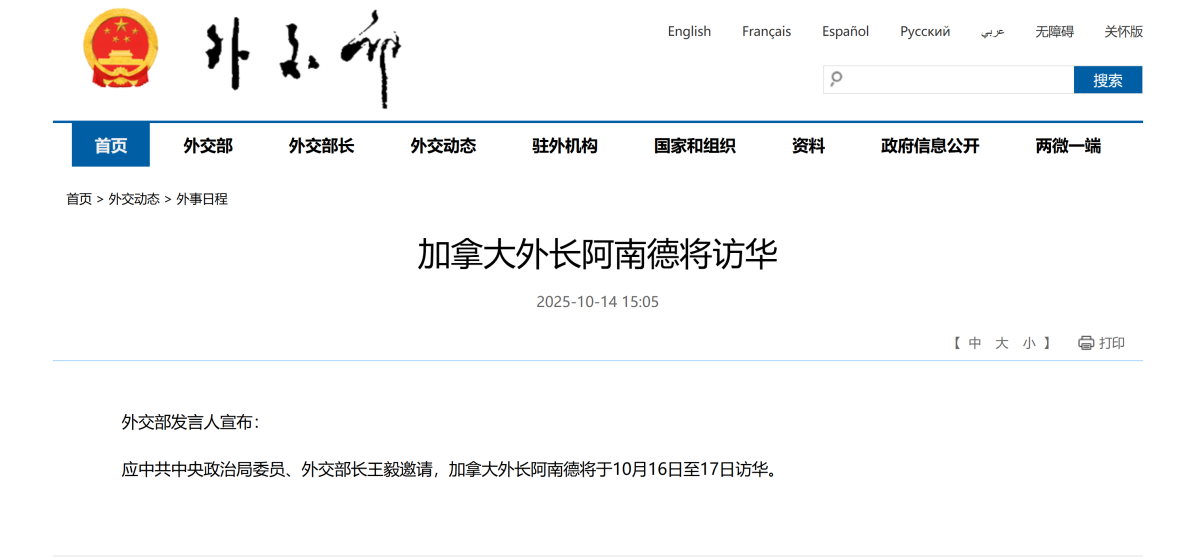1200x560 pixels.
Task: Enable 无障碍 accessibility mode
Action: 1054,31
